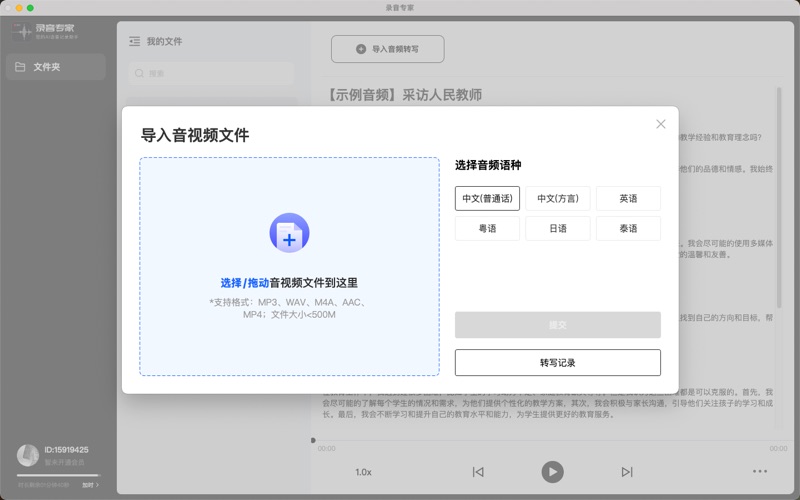Close the import dialog with X
The width and height of the screenshot is (800, 500).
[x=660, y=124]
